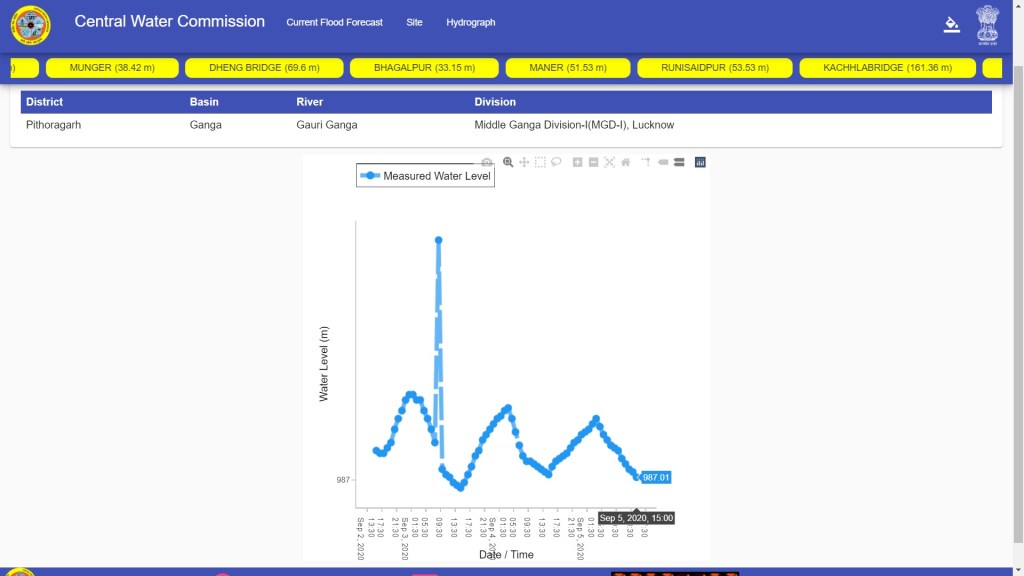Click the Zoom In plus icon
The height and width of the screenshot is (576, 1024).
(x=577, y=162)
